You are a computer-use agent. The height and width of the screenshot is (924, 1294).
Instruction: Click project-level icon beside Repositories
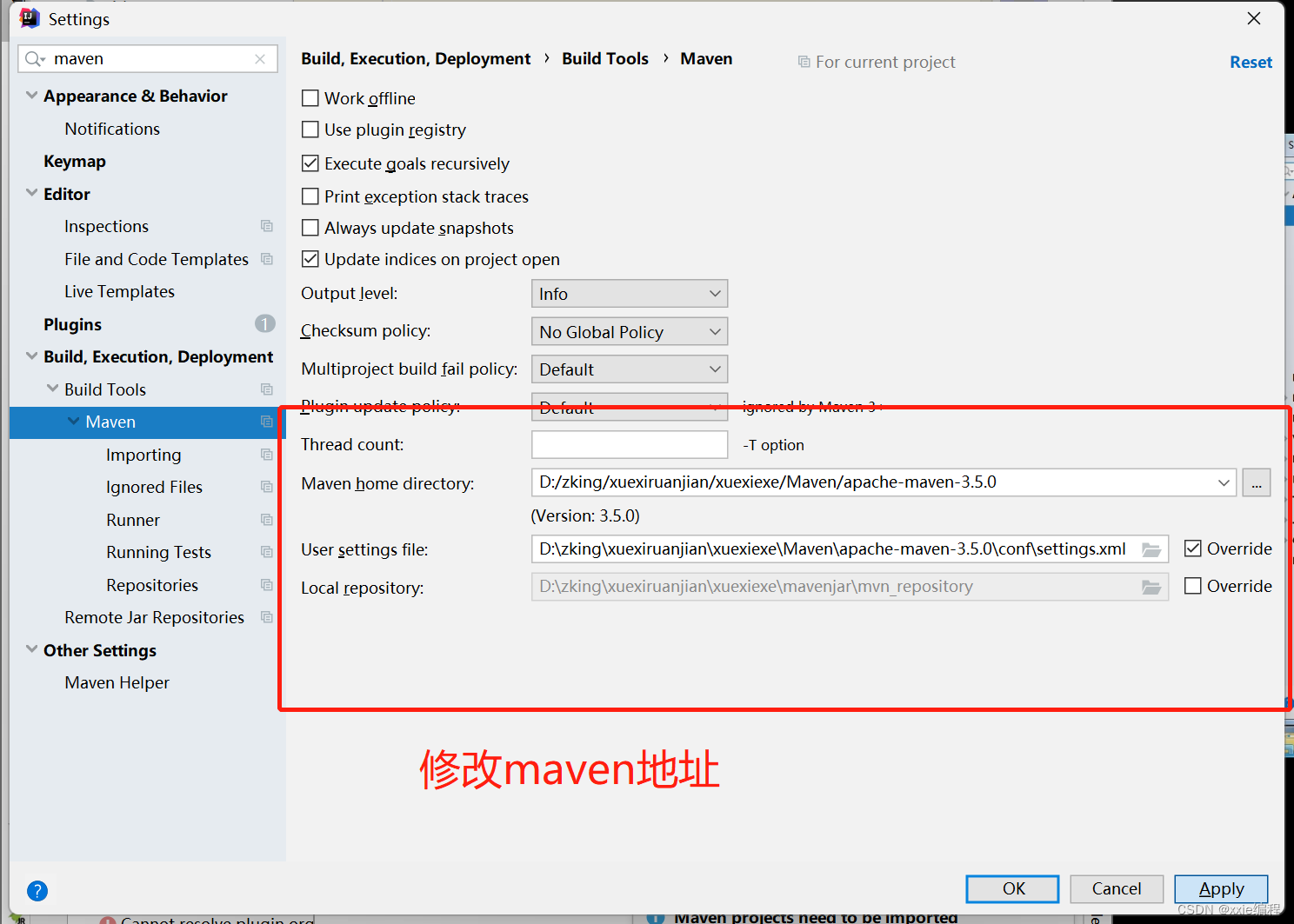pyautogui.click(x=267, y=585)
